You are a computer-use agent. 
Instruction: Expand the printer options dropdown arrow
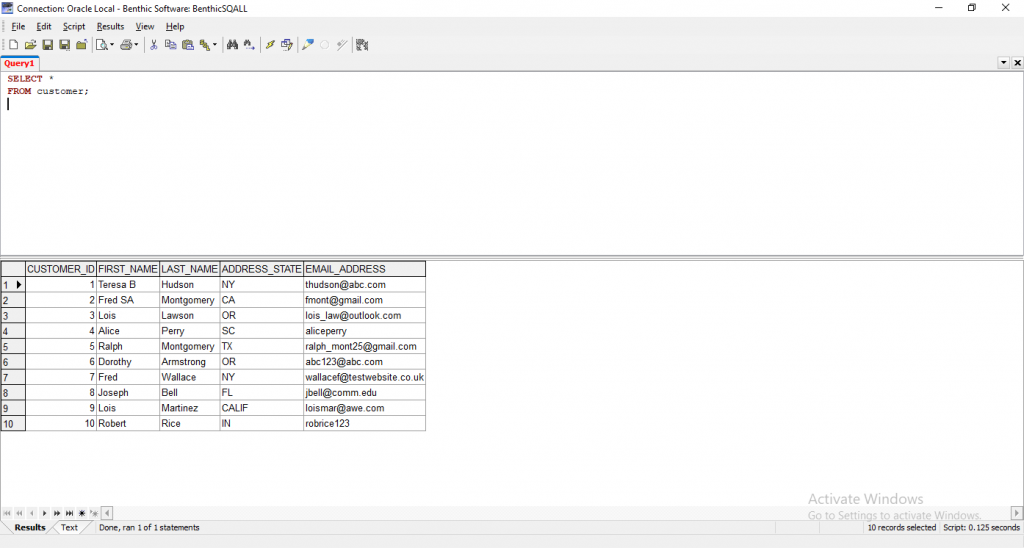(x=138, y=45)
